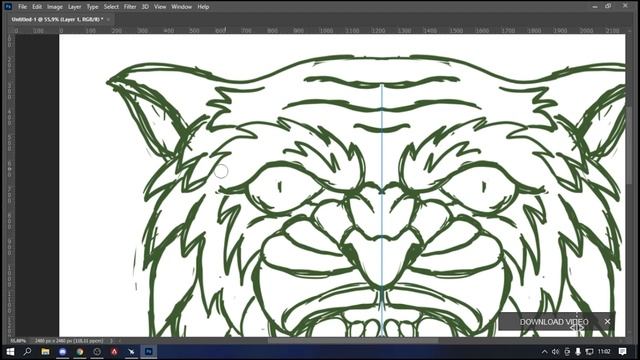640x360 pixels.
Task: Click the horizontal scrollbar thumb
Action: pyautogui.click(x=353, y=340)
